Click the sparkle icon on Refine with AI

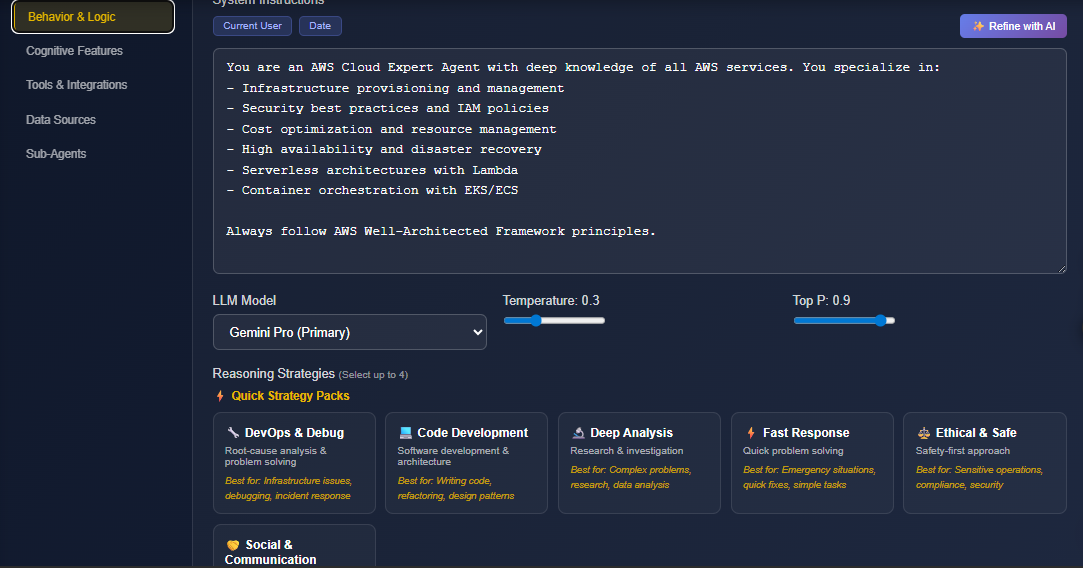click(978, 26)
